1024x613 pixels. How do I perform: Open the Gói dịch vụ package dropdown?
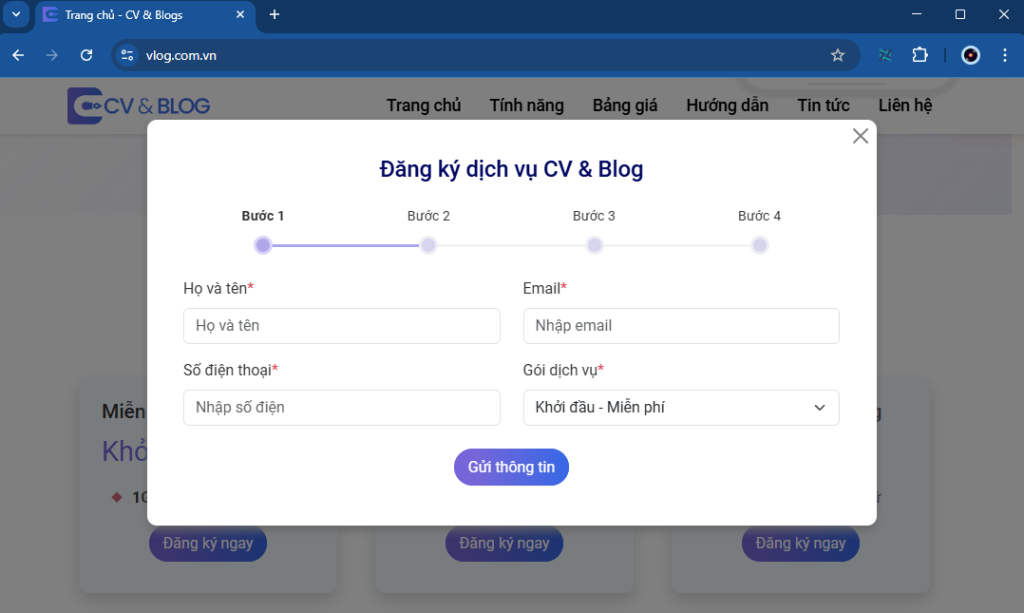681,407
